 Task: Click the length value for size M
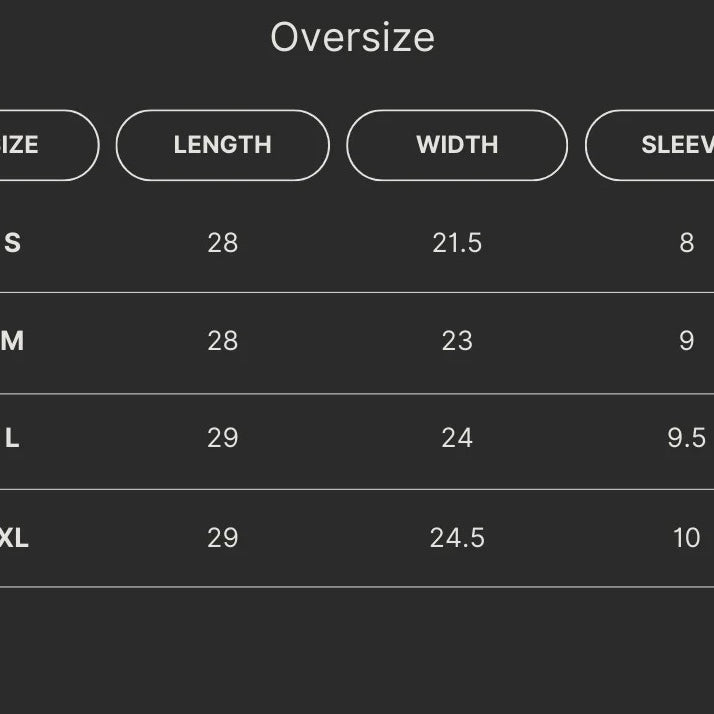click(222, 341)
